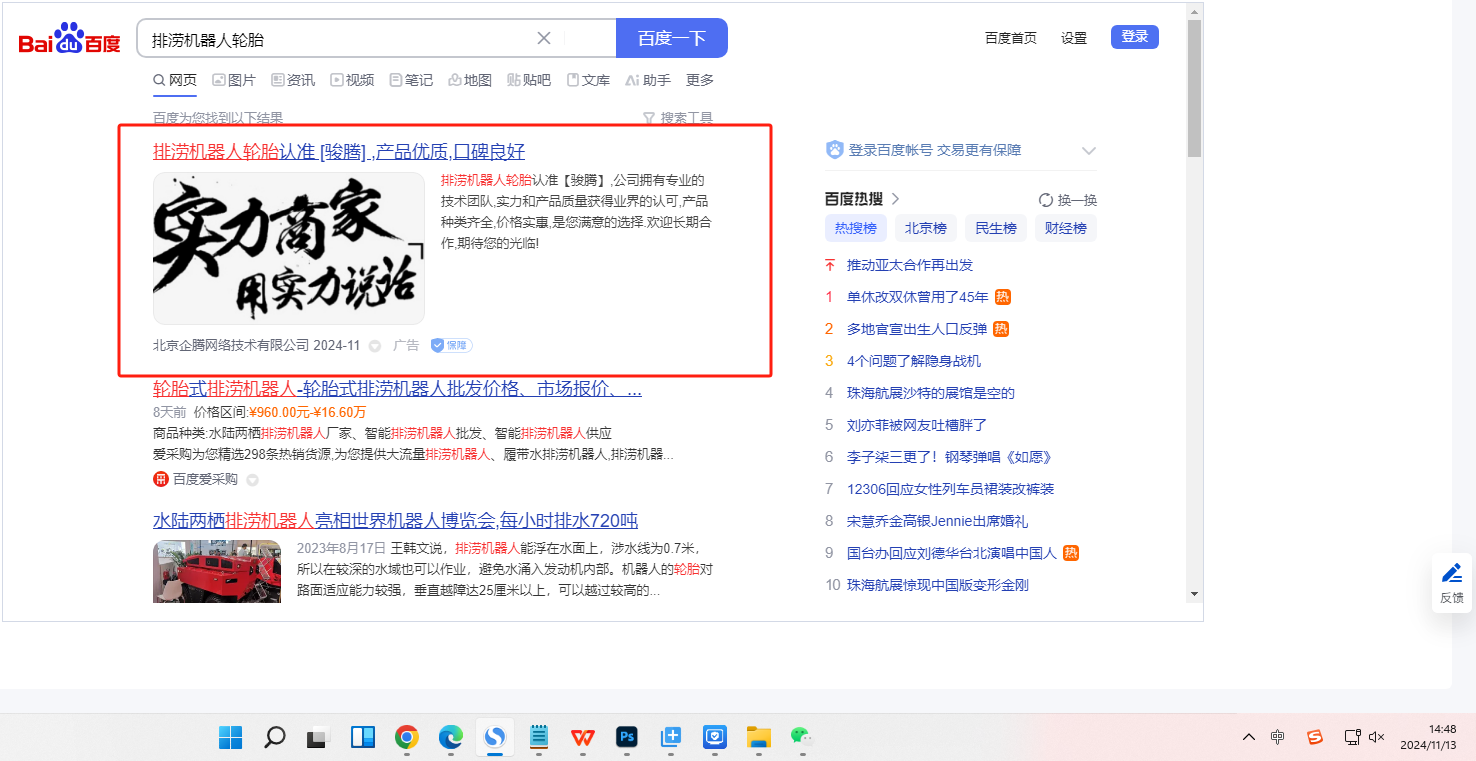Click the 实力商家 ad thumbnail image
This screenshot has width=1476, height=761.
[289, 248]
